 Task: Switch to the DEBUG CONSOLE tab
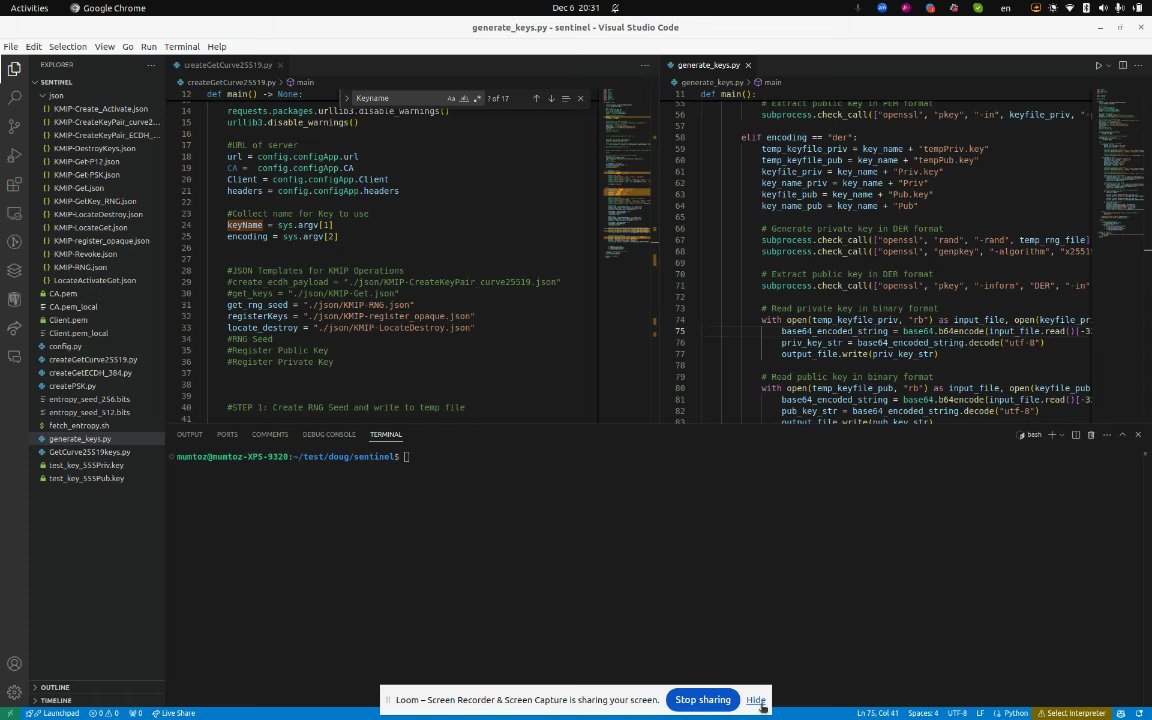pyautogui.click(x=329, y=434)
